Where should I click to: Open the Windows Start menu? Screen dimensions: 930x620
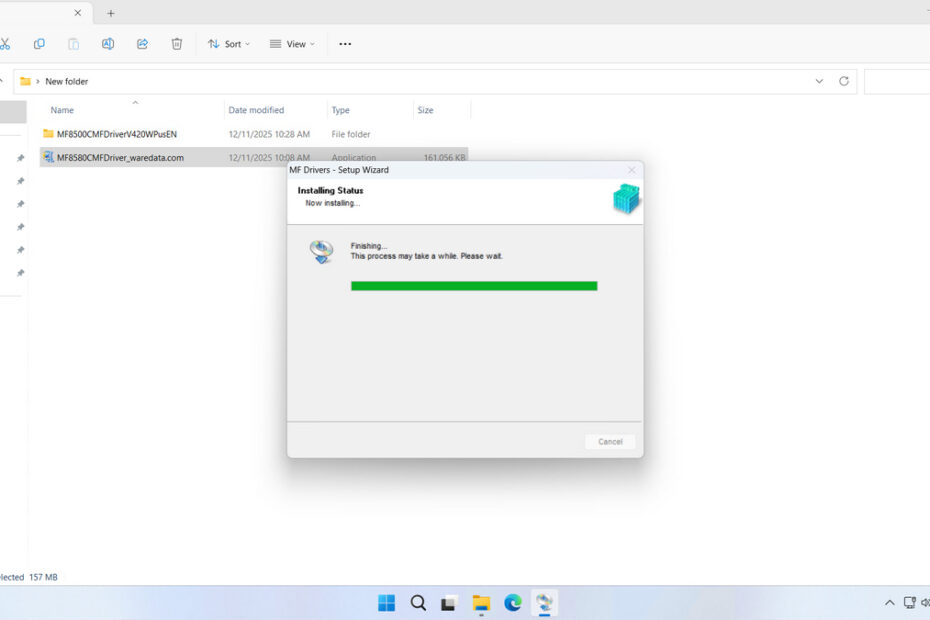[386, 602]
